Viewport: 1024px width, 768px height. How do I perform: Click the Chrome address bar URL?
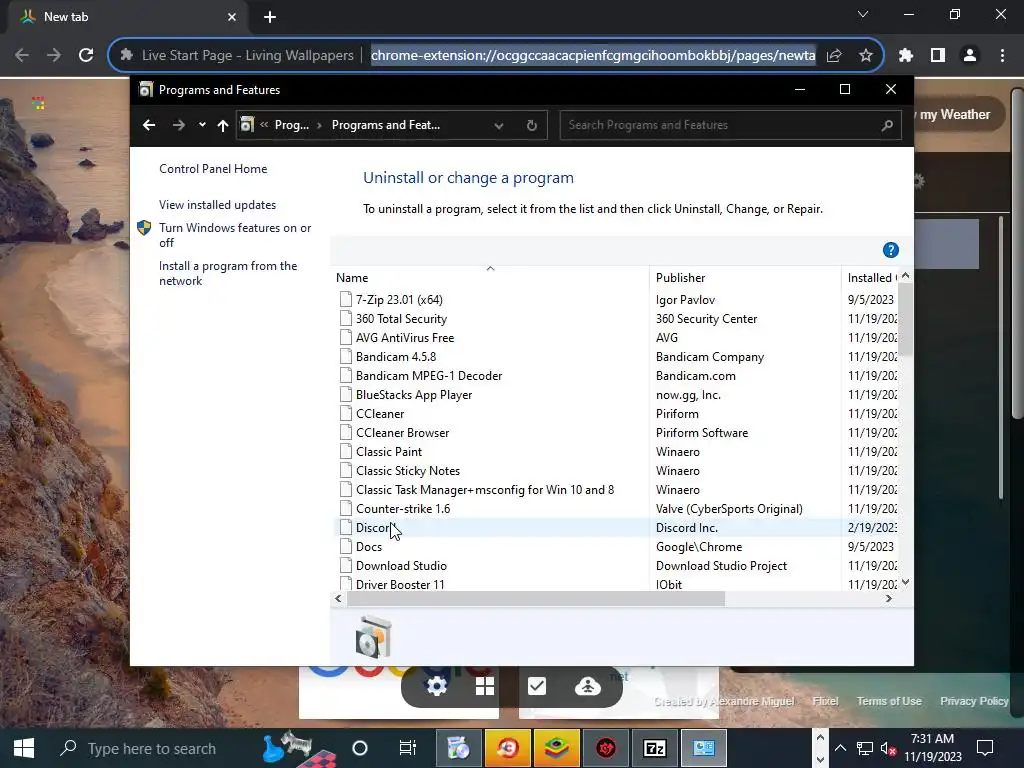point(593,56)
